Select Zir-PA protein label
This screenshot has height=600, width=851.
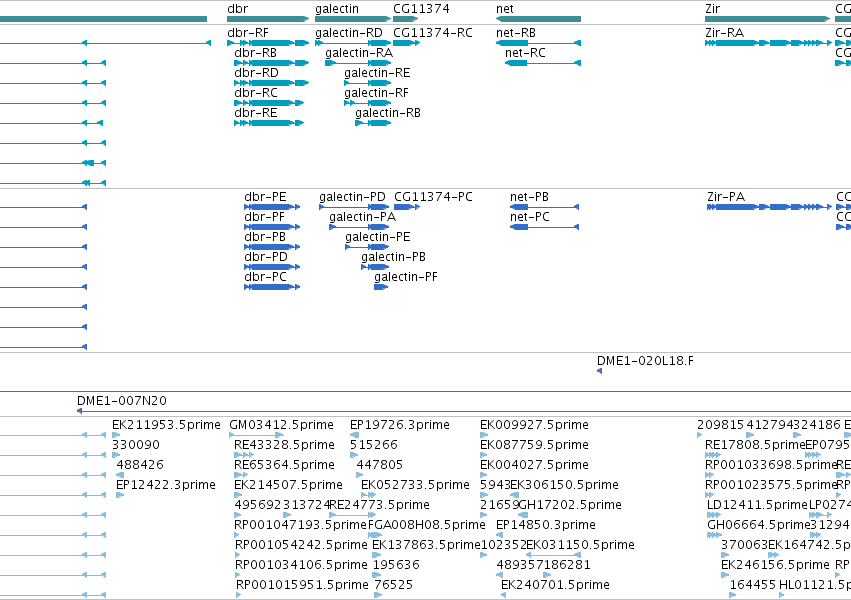click(726, 197)
